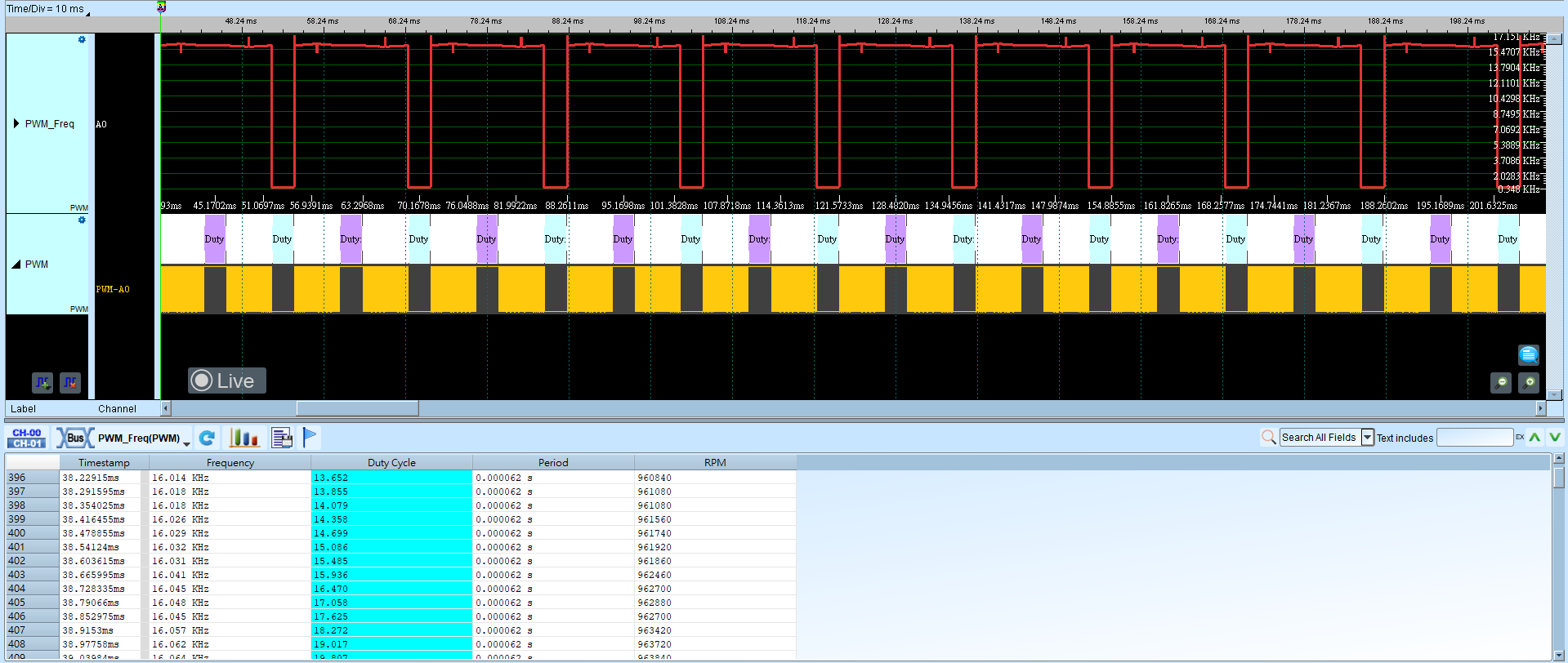Open settings gear for PWM_Freq channel
1568x663 pixels.
tap(82, 39)
